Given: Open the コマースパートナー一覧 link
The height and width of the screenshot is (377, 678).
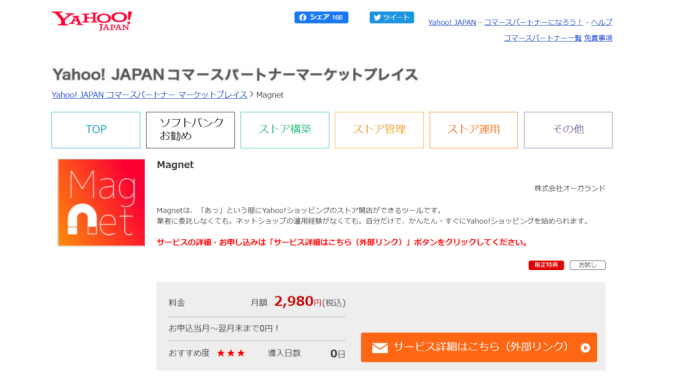Looking at the screenshot, I should click(542, 38).
